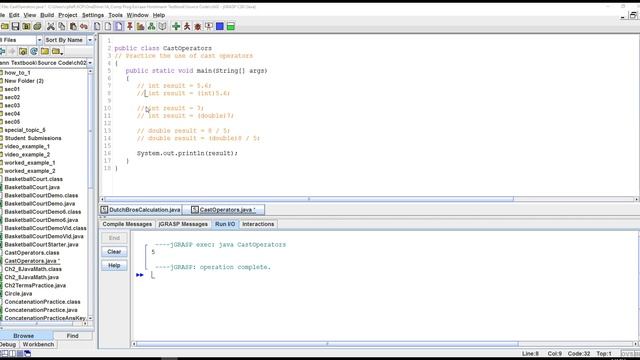Open the Project menu

(68, 15)
